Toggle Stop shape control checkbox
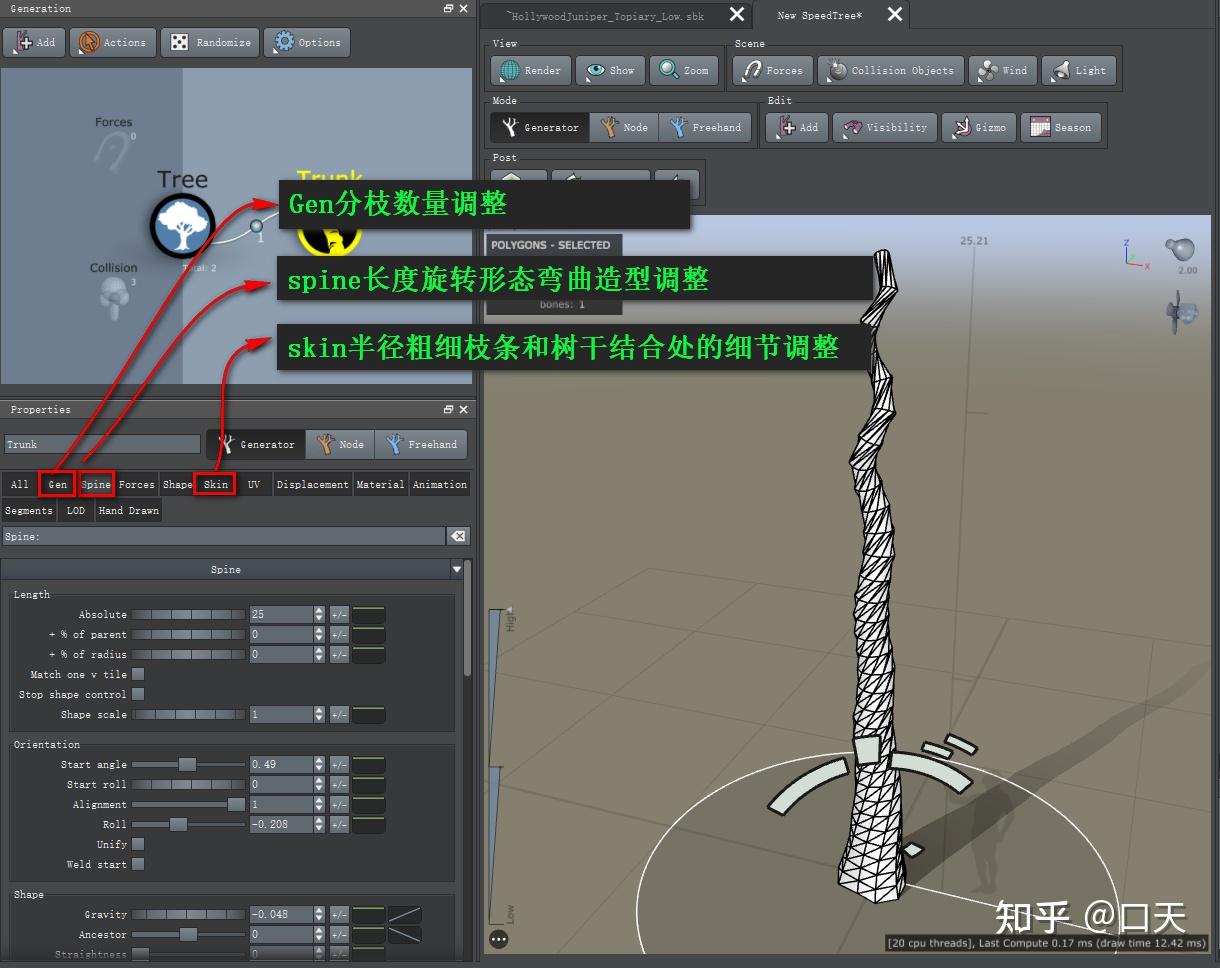 coord(138,694)
